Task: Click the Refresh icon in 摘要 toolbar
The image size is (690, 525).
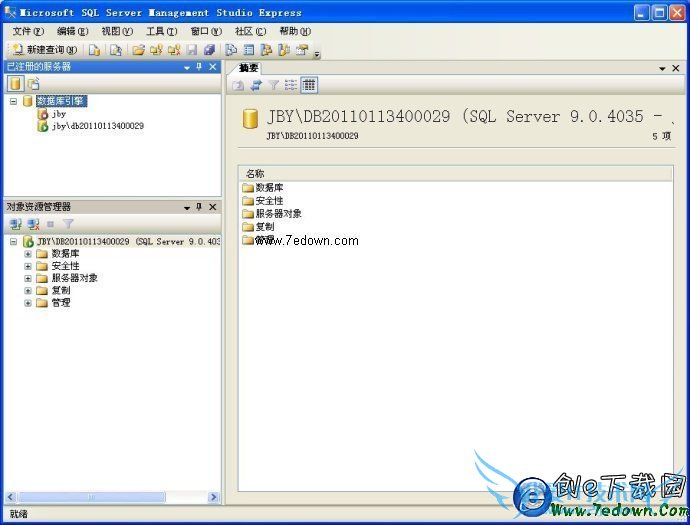Action: pos(256,85)
